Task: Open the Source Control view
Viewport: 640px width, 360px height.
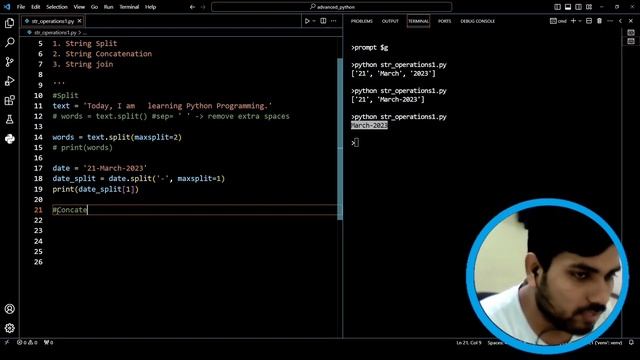Action: [9, 62]
